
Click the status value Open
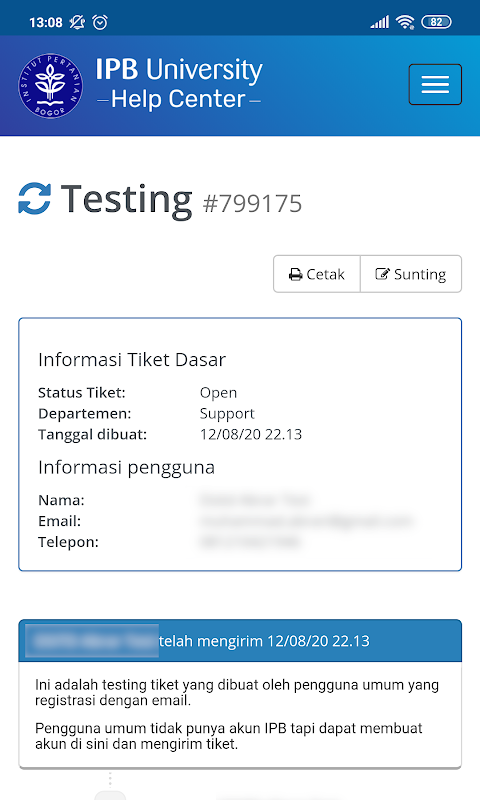pos(218,393)
